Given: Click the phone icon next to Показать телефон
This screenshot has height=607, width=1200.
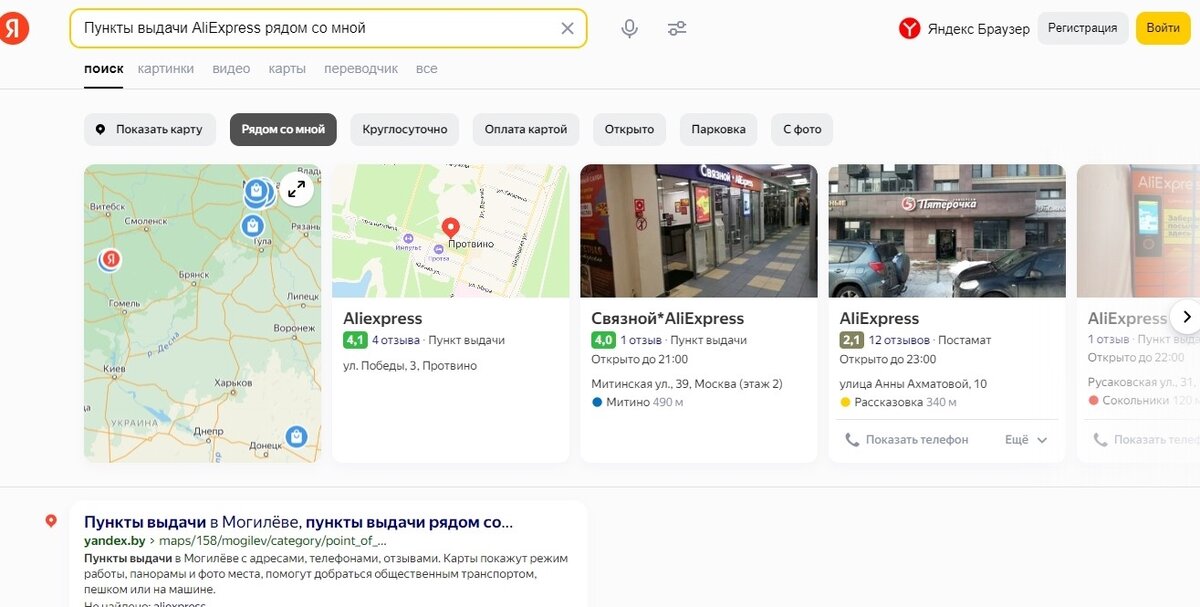Looking at the screenshot, I should pos(851,439).
